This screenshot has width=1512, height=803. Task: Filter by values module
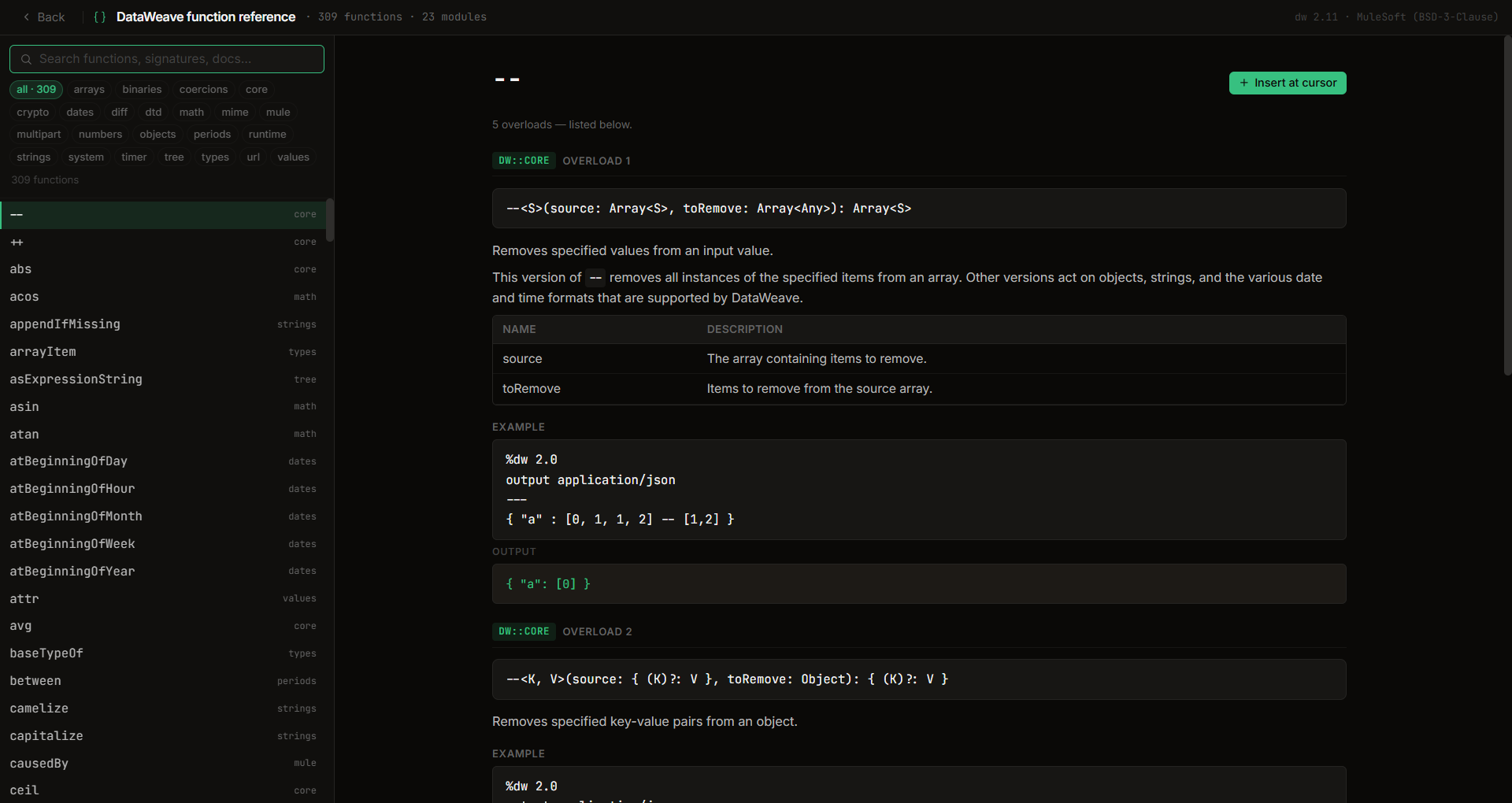(293, 157)
